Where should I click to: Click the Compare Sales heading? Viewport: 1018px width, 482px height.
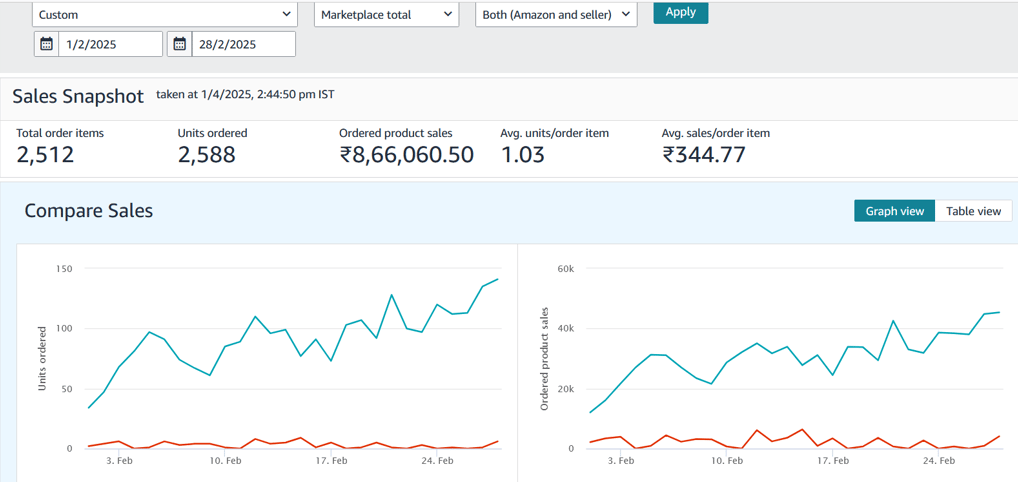pos(89,210)
